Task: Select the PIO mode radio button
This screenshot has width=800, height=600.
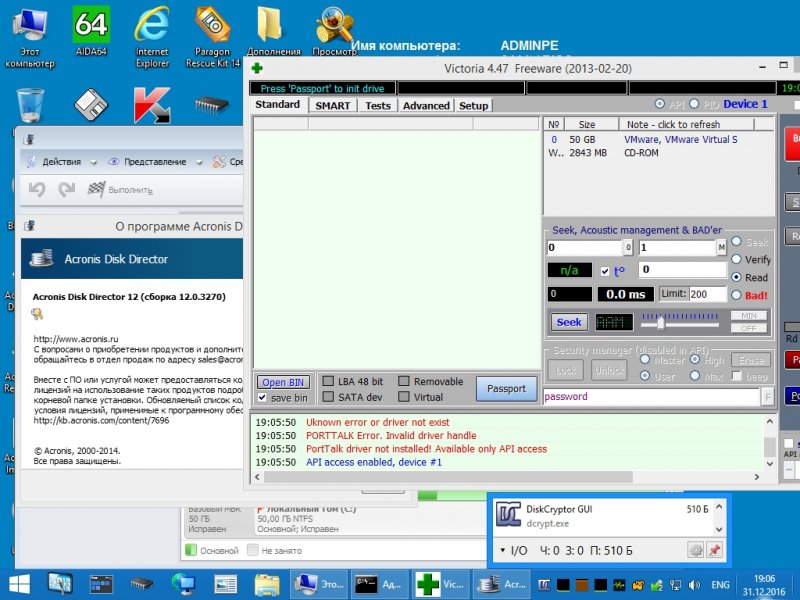Action: (x=694, y=104)
